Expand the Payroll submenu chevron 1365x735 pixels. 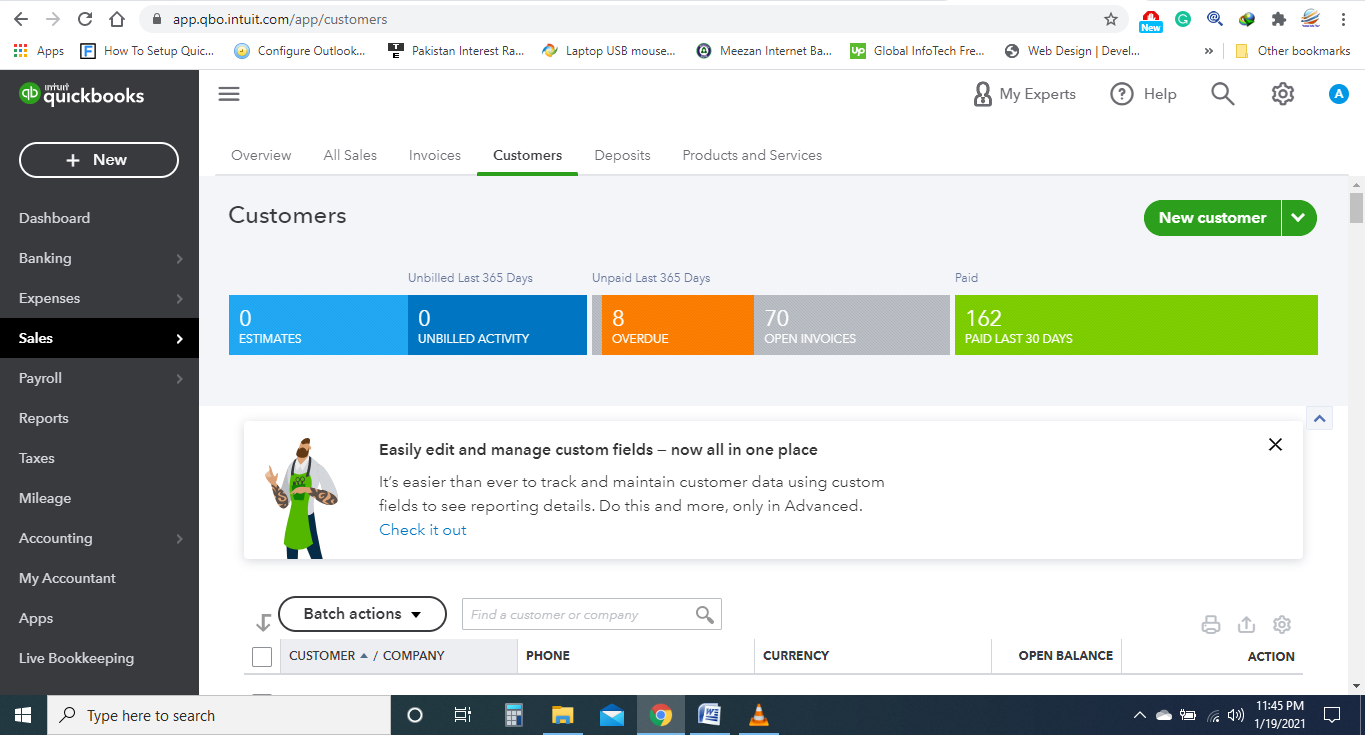point(180,378)
